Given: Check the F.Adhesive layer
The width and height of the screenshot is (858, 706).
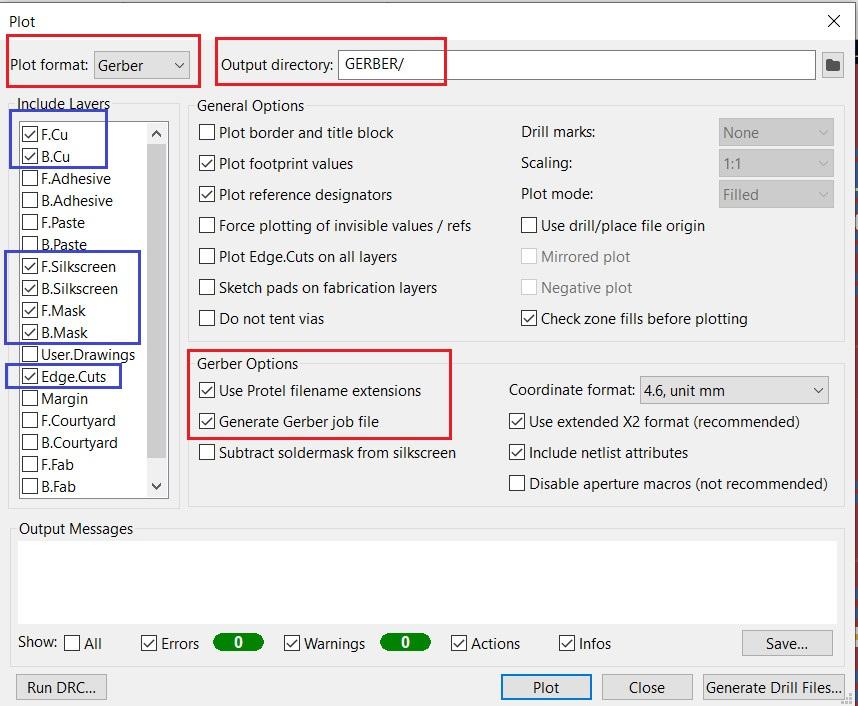Looking at the screenshot, I should pos(30,178).
